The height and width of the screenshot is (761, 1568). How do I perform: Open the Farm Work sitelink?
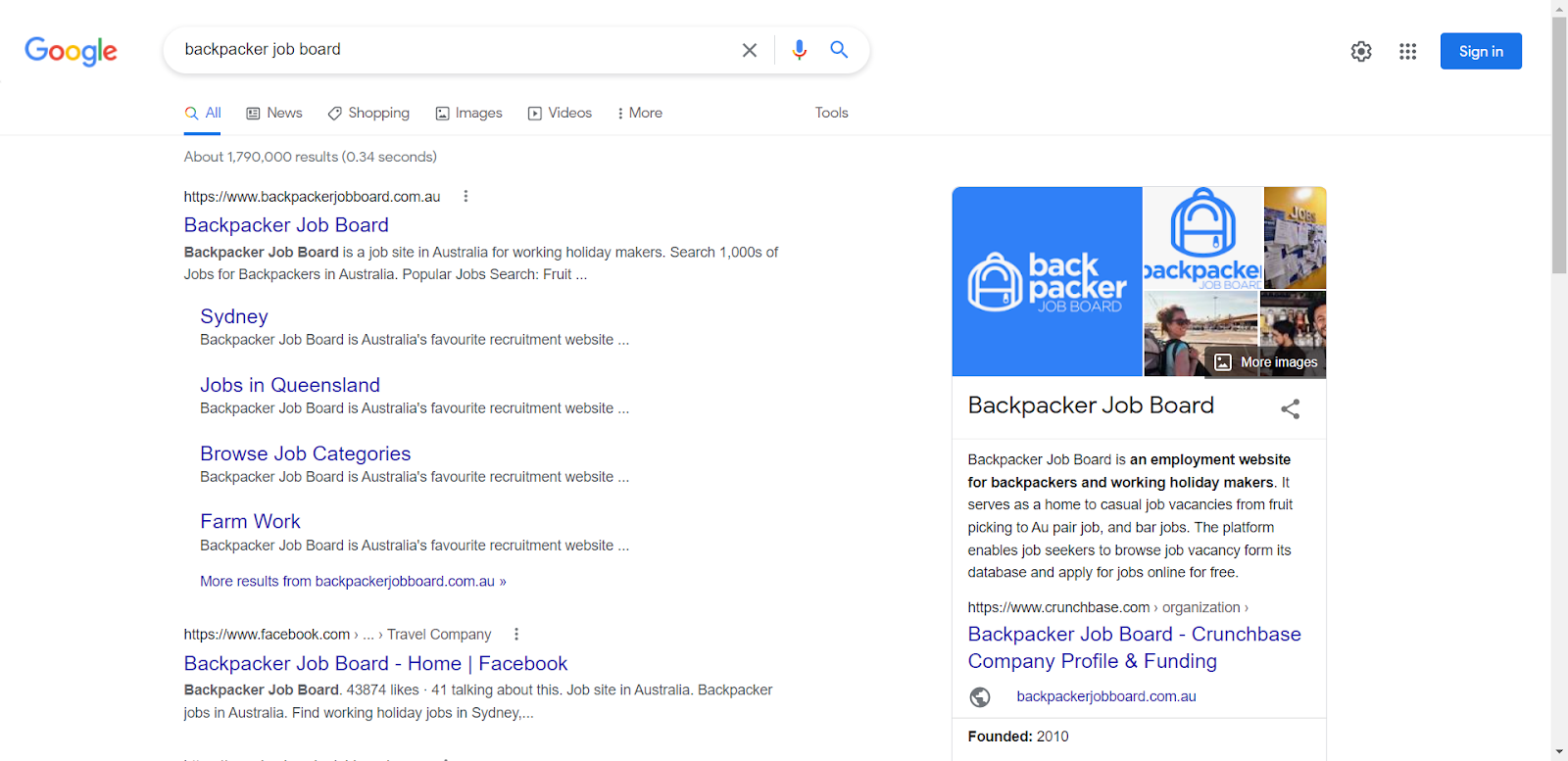point(250,521)
